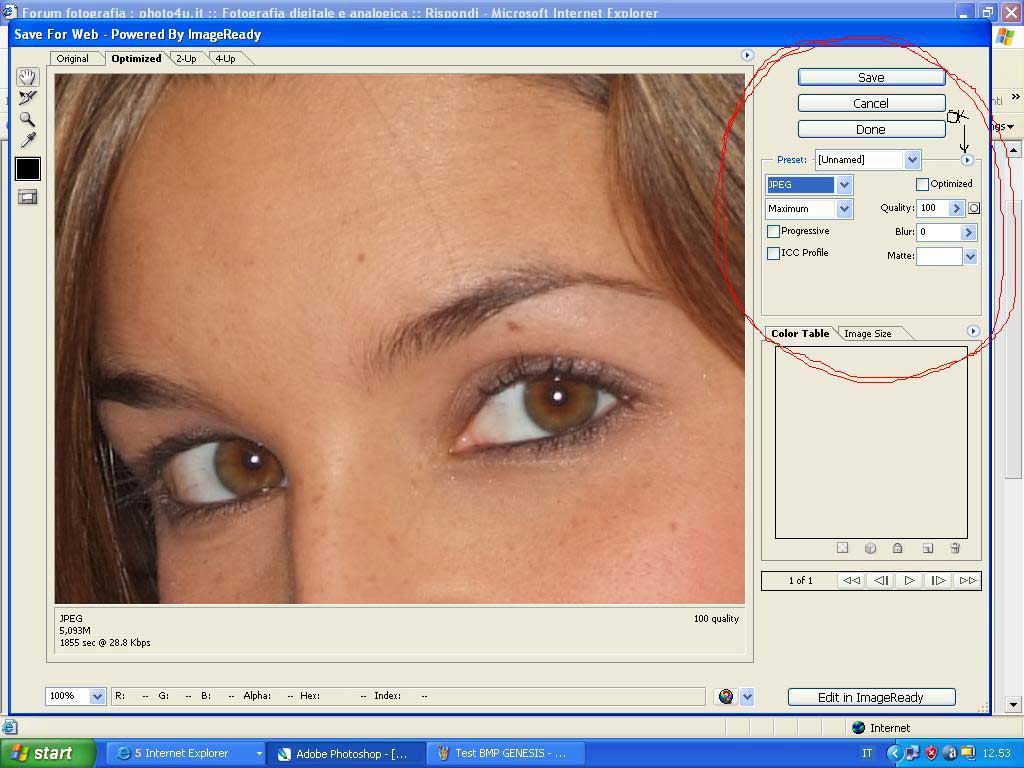Click the optimize to file size icon beside Quality
The width and height of the screenshot is (1024, 768).
[x=974, y=208]
